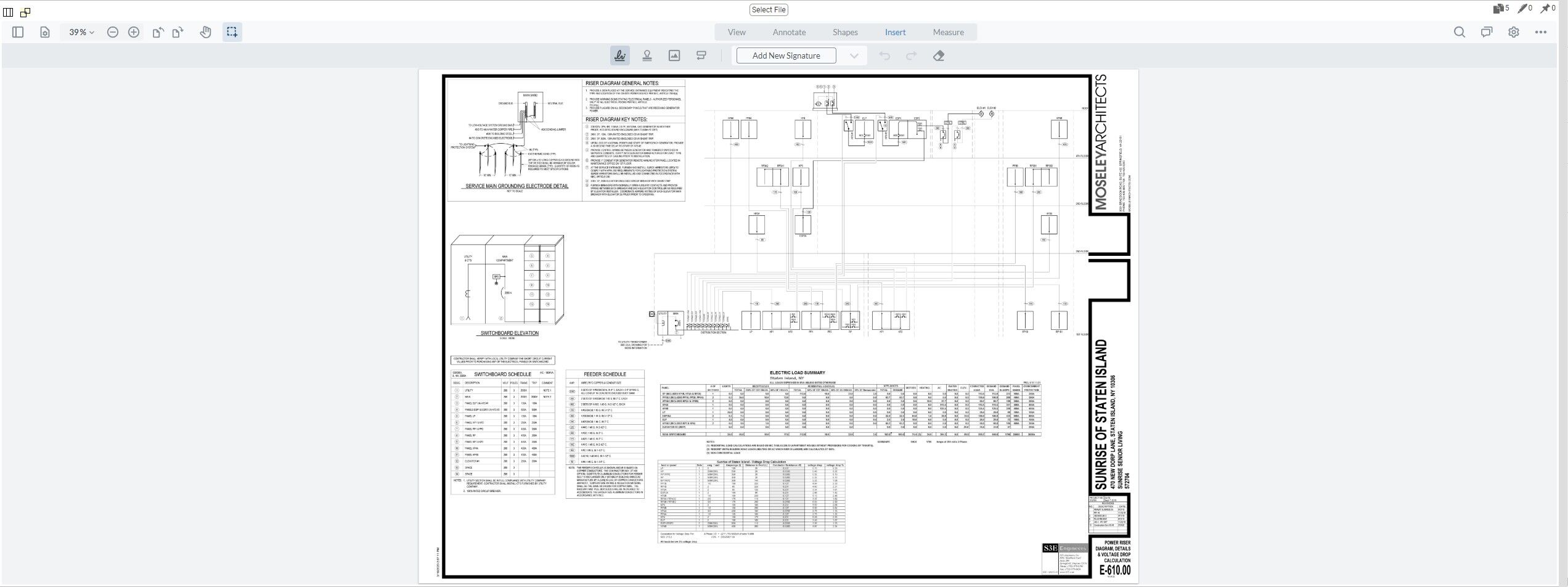Toggle the left sidebar panel

point(18,32)
